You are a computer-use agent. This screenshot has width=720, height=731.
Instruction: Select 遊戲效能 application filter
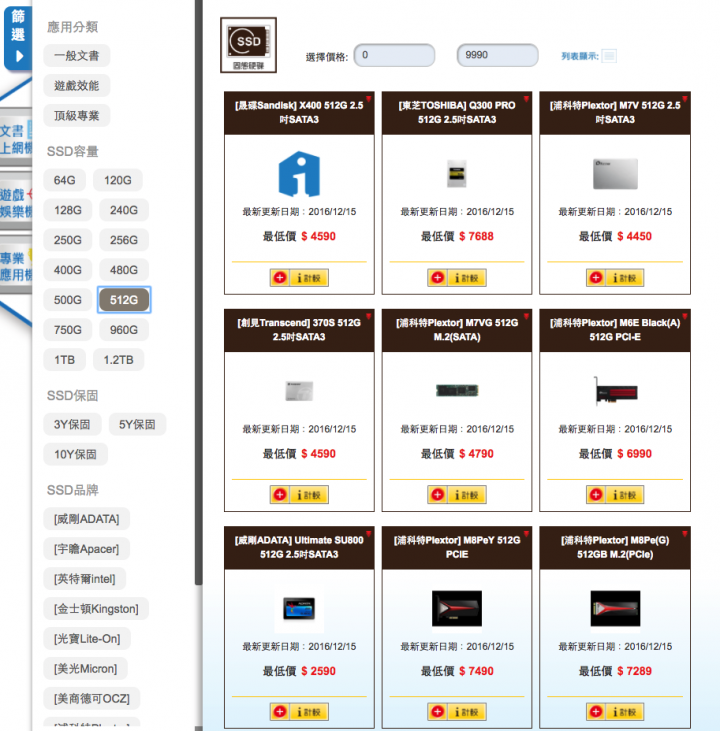coord(76,86)
